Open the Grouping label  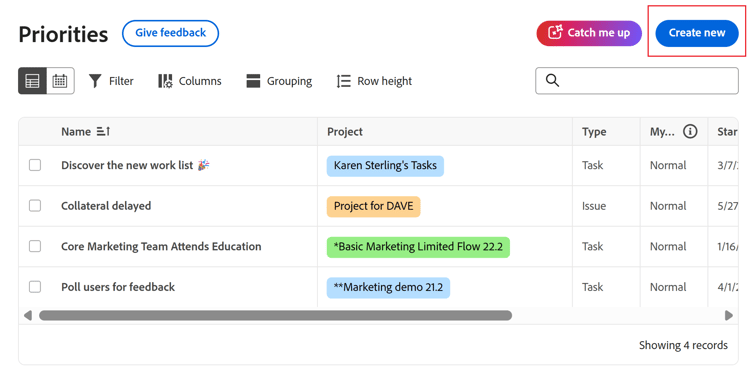click(x=289, y=81)
